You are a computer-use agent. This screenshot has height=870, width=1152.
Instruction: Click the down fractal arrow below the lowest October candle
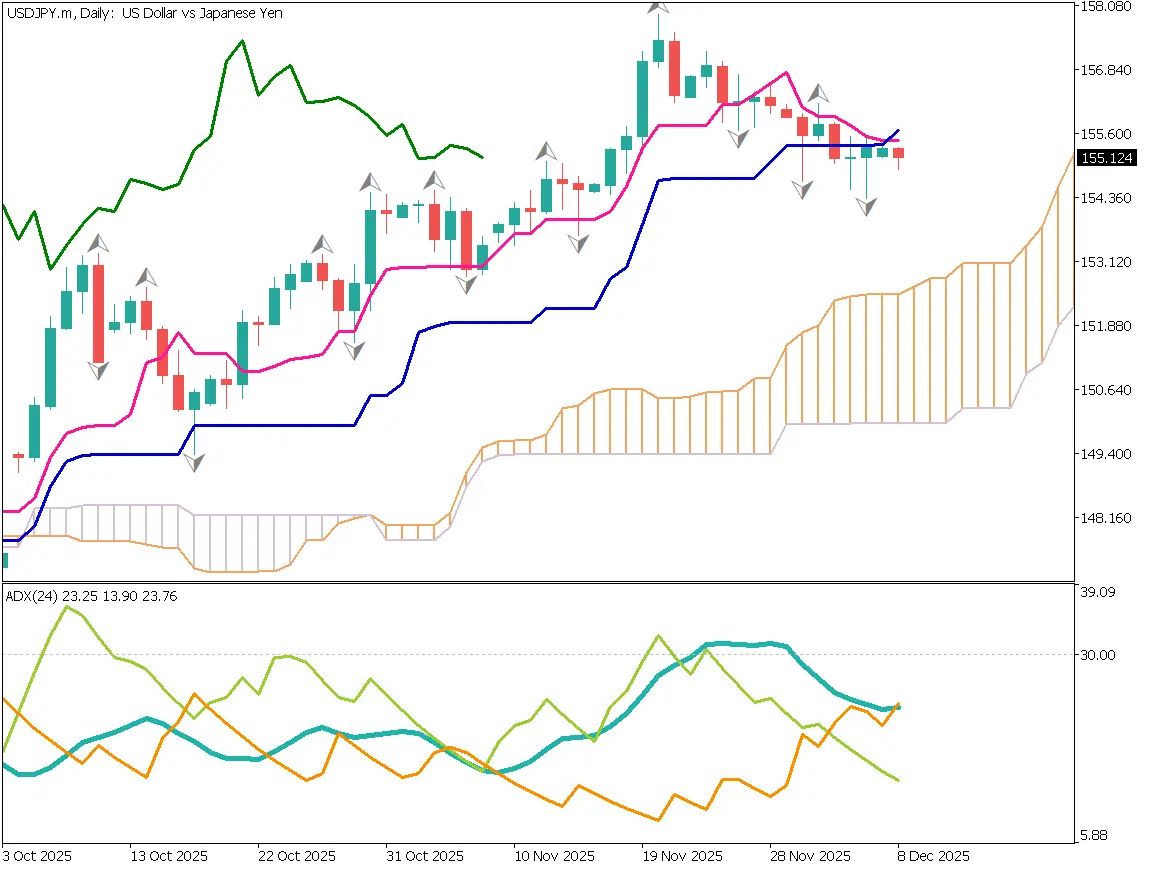pos(195,462)
